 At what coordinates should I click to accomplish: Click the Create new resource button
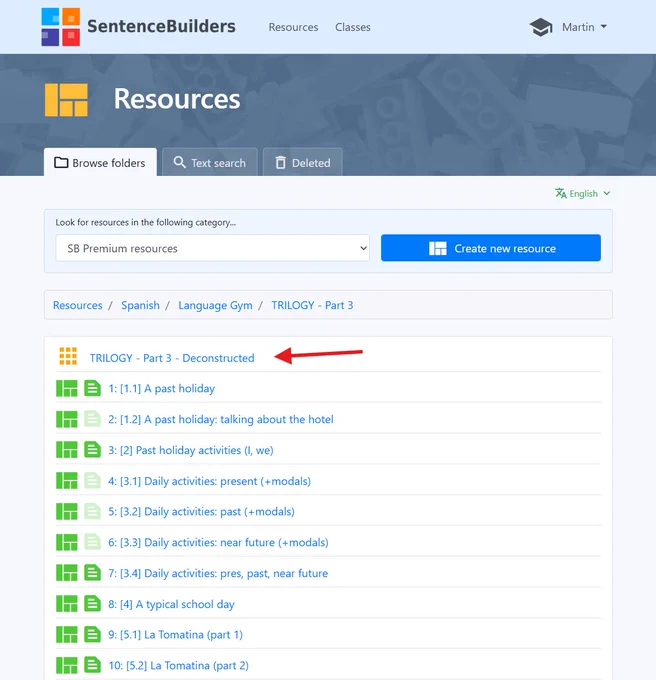point(491,248)
